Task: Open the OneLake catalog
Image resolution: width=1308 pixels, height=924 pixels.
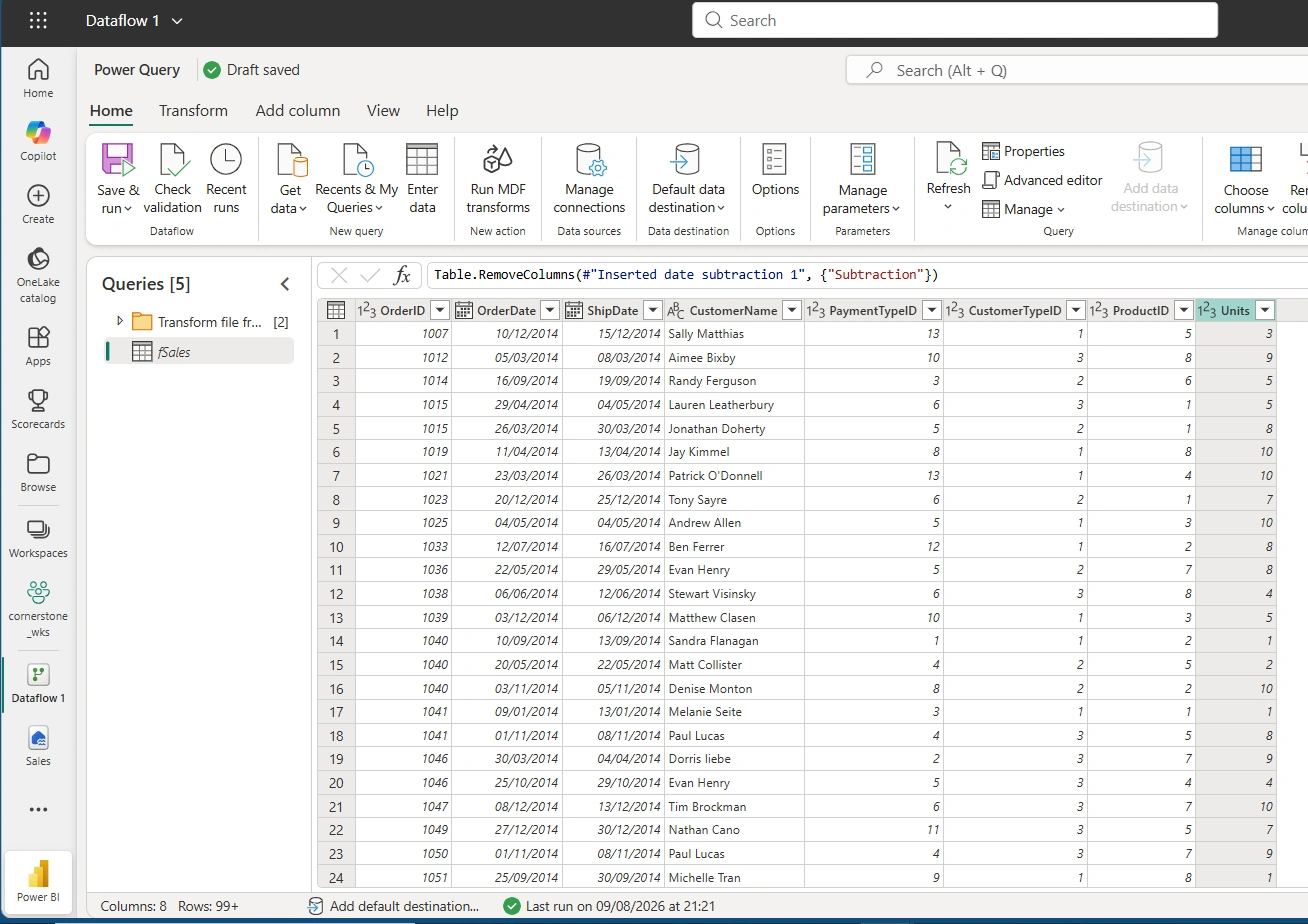Action: click(38, 274)
